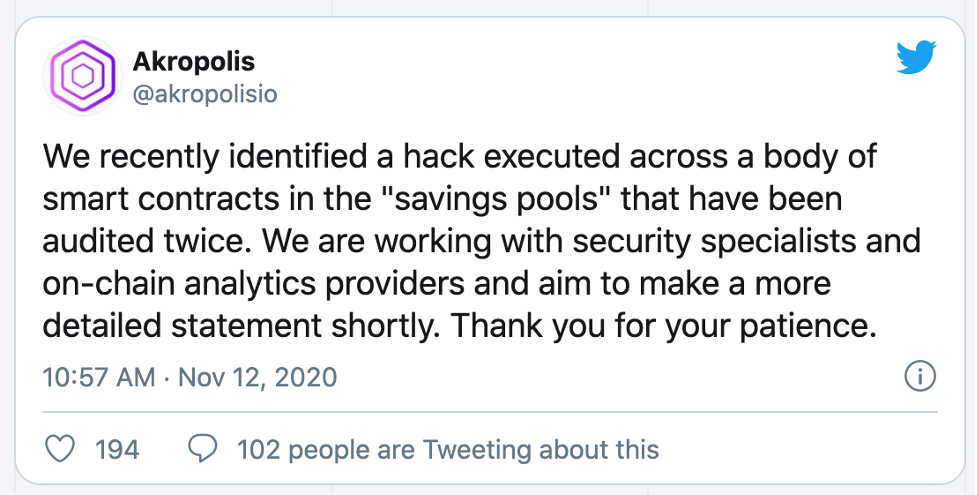
Task: Click the word "Tweeting" in footer
Action: [477, 449]
